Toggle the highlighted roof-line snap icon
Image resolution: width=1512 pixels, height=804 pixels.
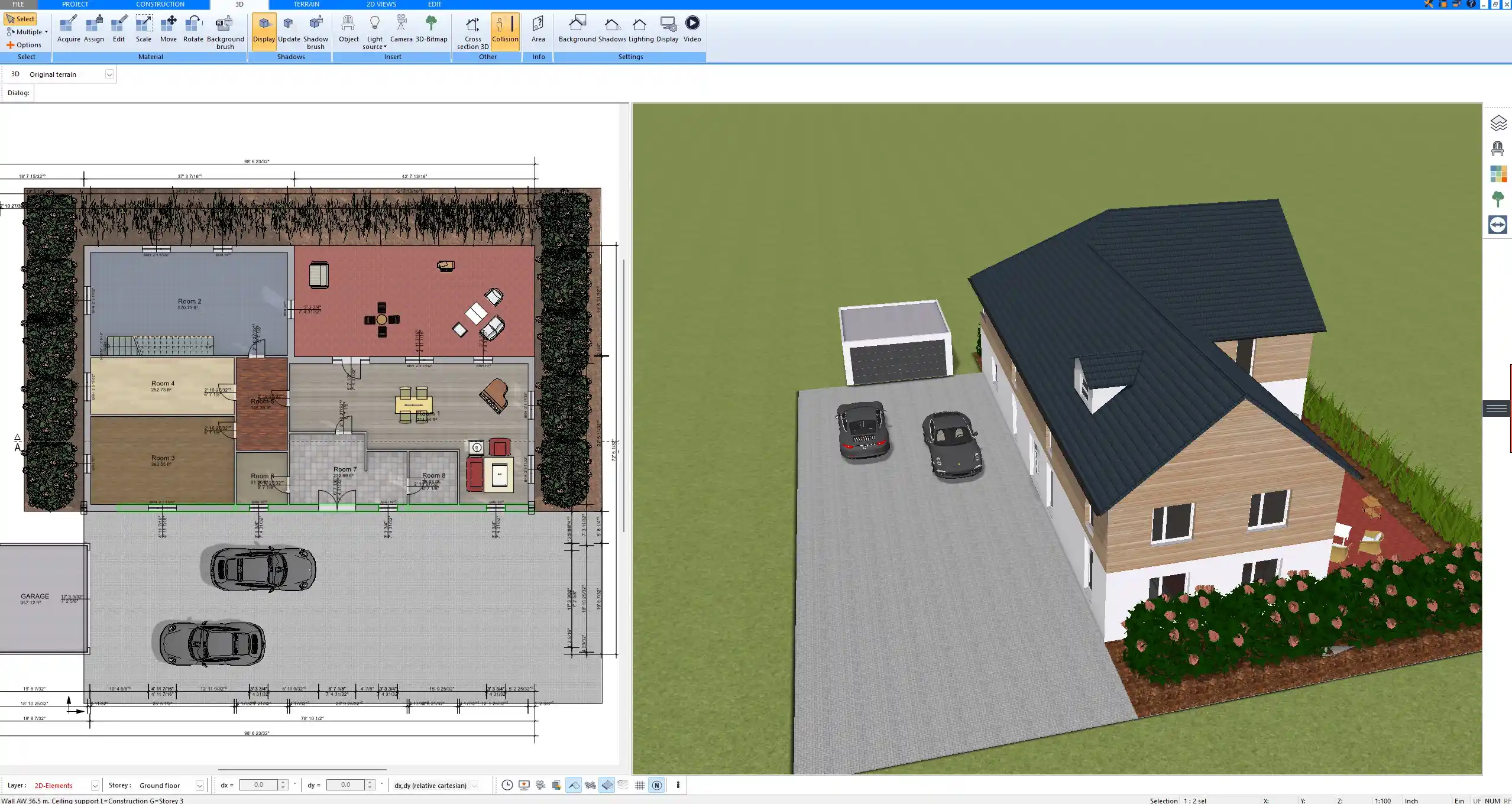[x=574, y=785]
